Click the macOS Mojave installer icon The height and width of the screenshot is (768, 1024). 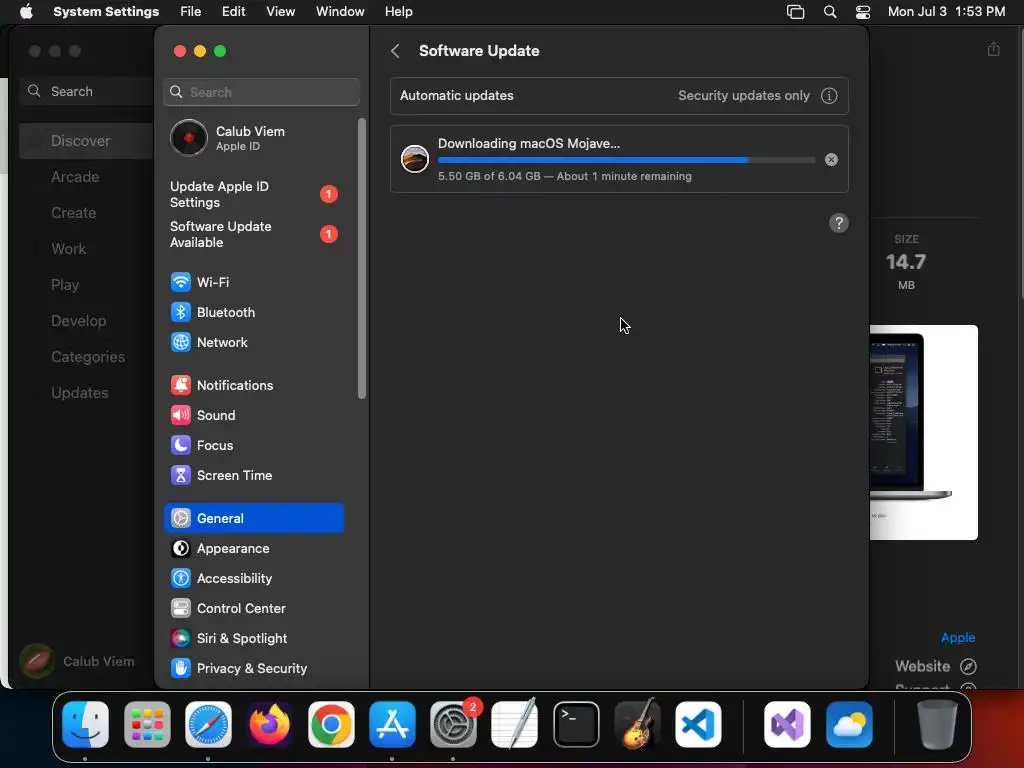click(415, 159)
